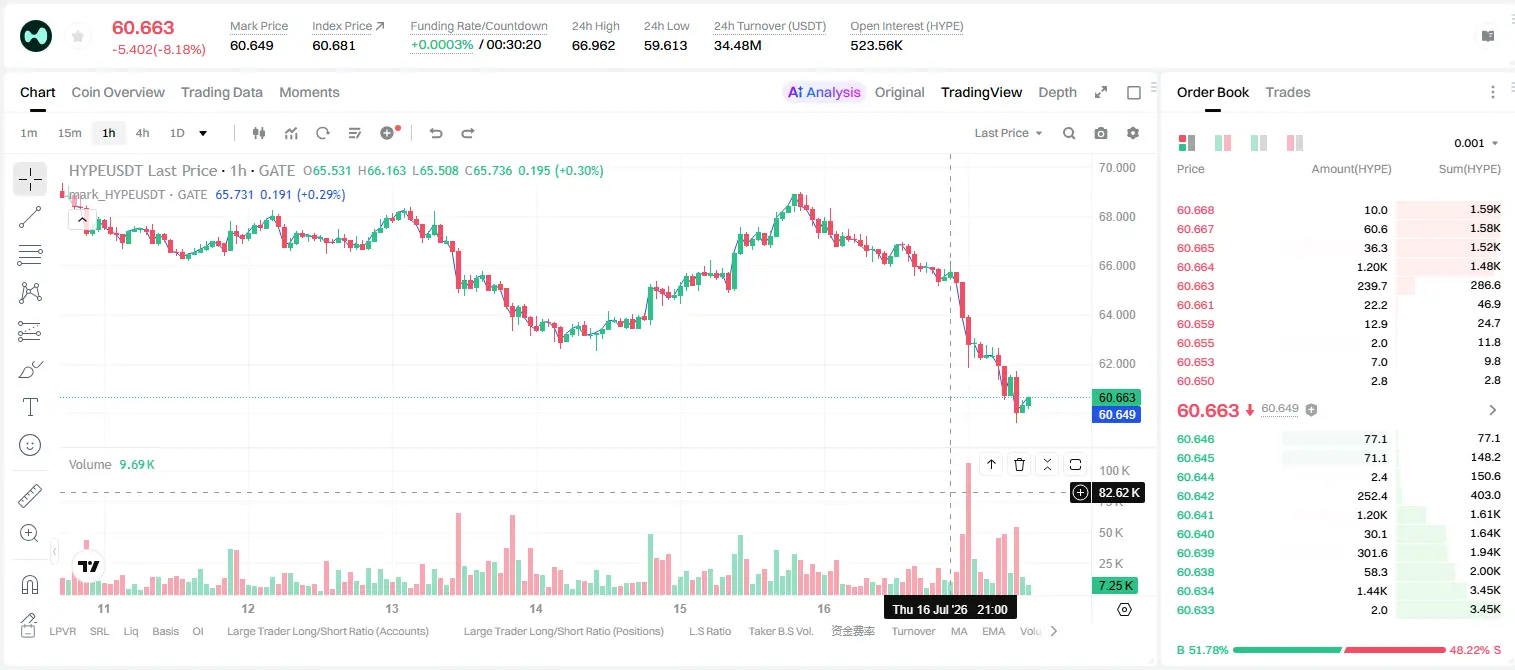Viewport: 1515px width, 670px height.
Task: Add HYPE to favorites star
Action: tap(77, 36)
